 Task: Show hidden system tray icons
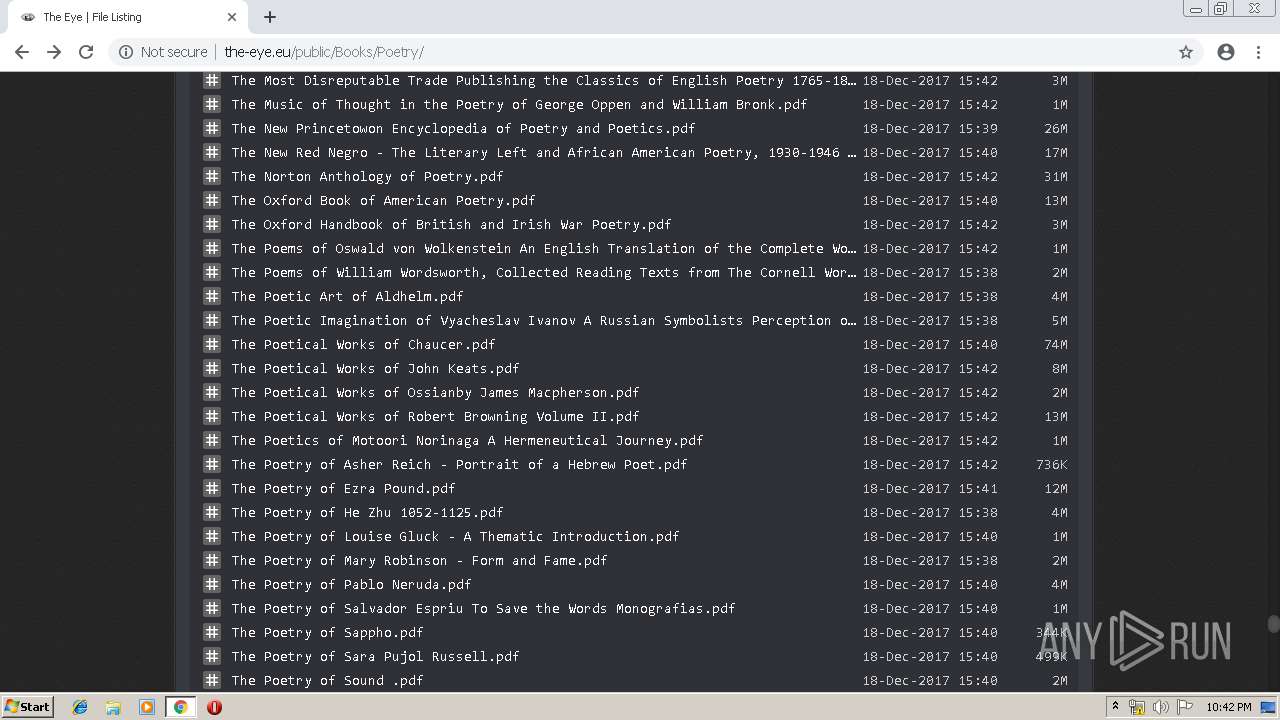[x=1115, y=707]
